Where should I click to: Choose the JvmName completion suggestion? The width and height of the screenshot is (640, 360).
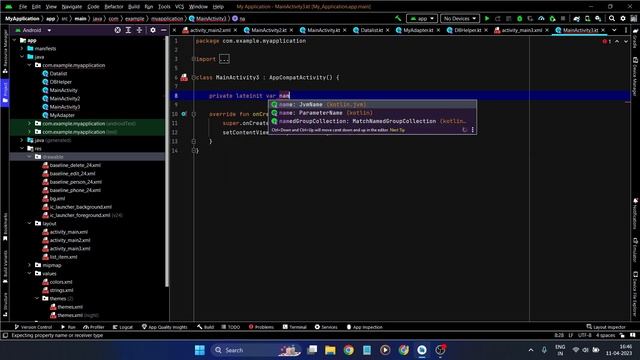[x=372, y=104]
